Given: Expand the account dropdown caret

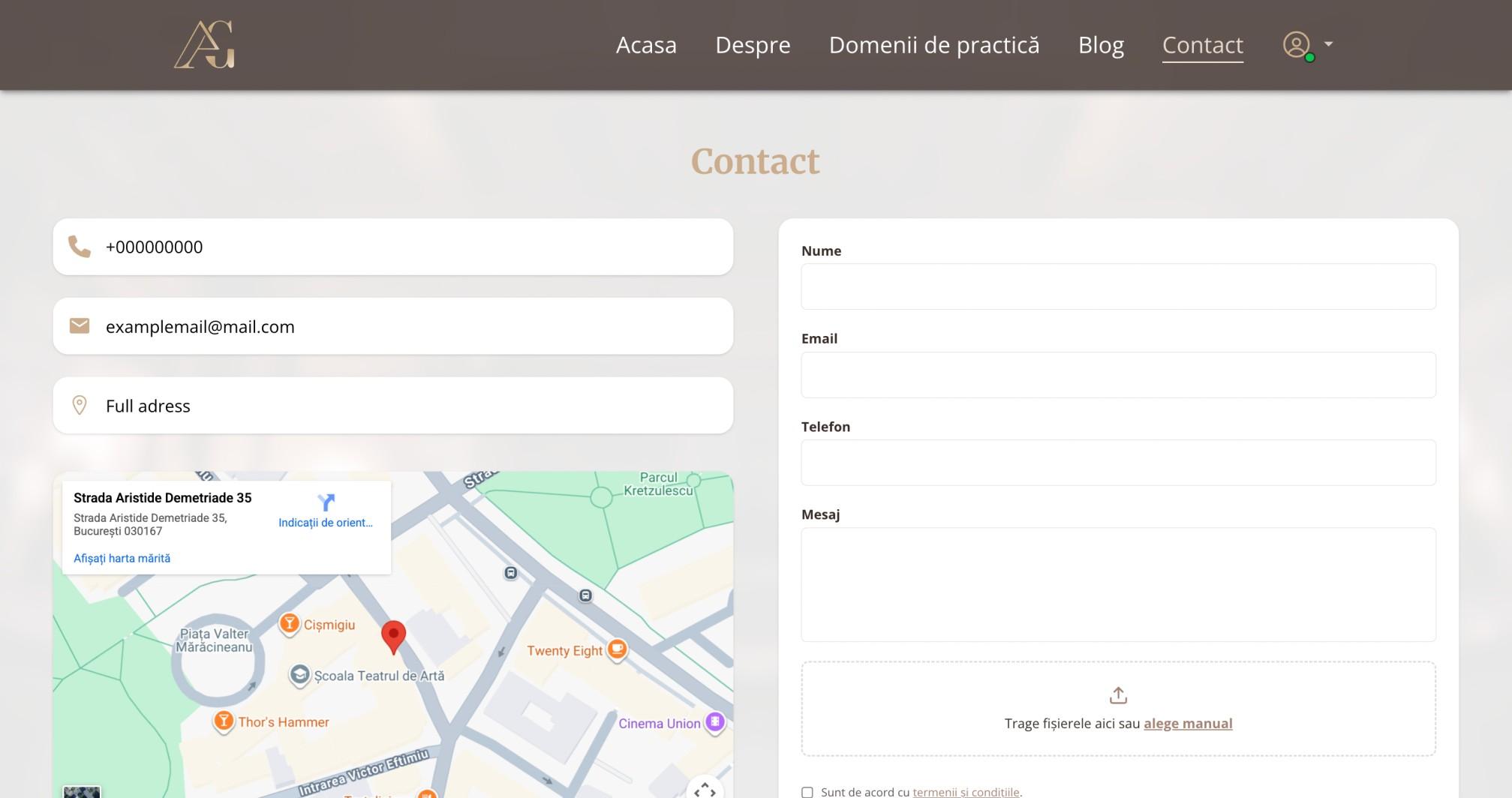Looking at the screenshot, I should tap(1329, 44).
